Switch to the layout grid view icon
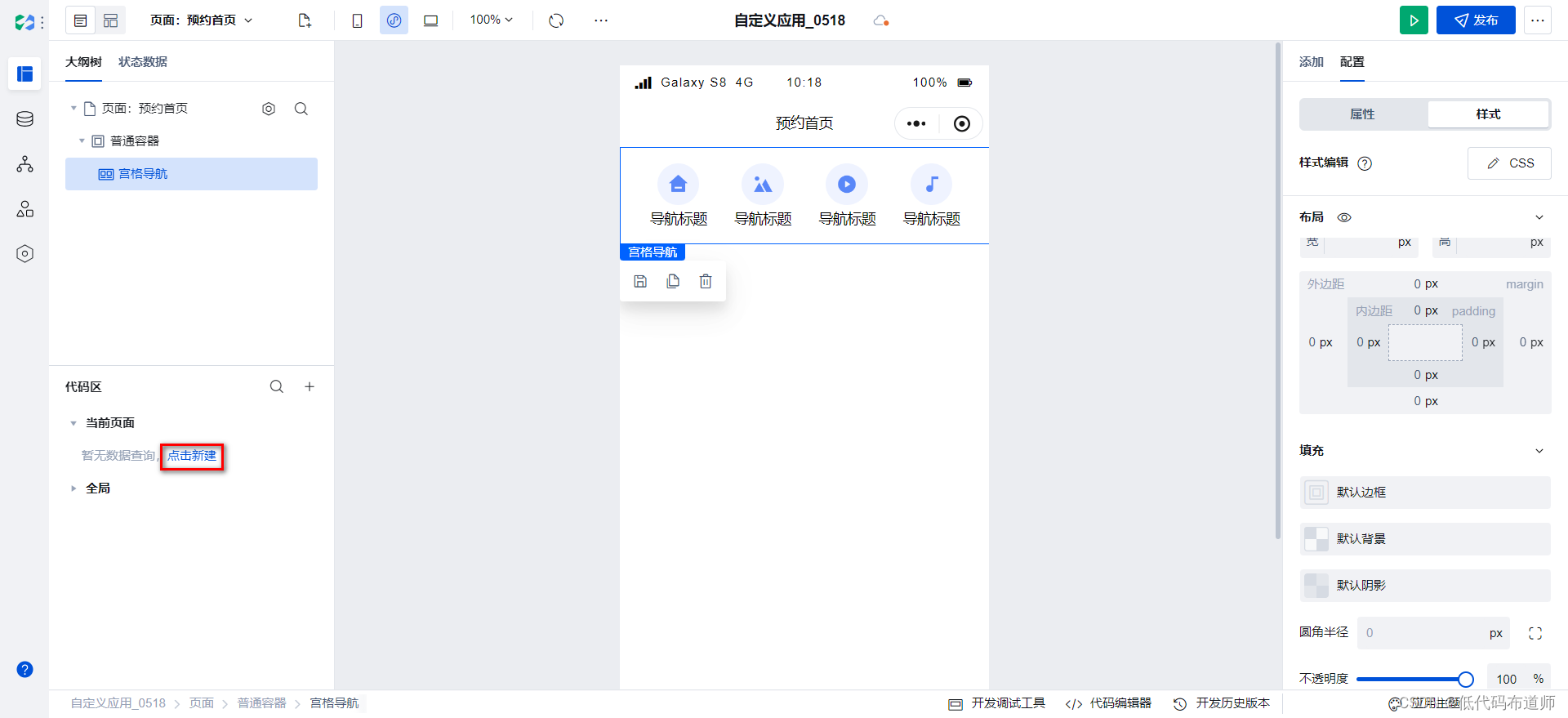 tap(111, 20)
